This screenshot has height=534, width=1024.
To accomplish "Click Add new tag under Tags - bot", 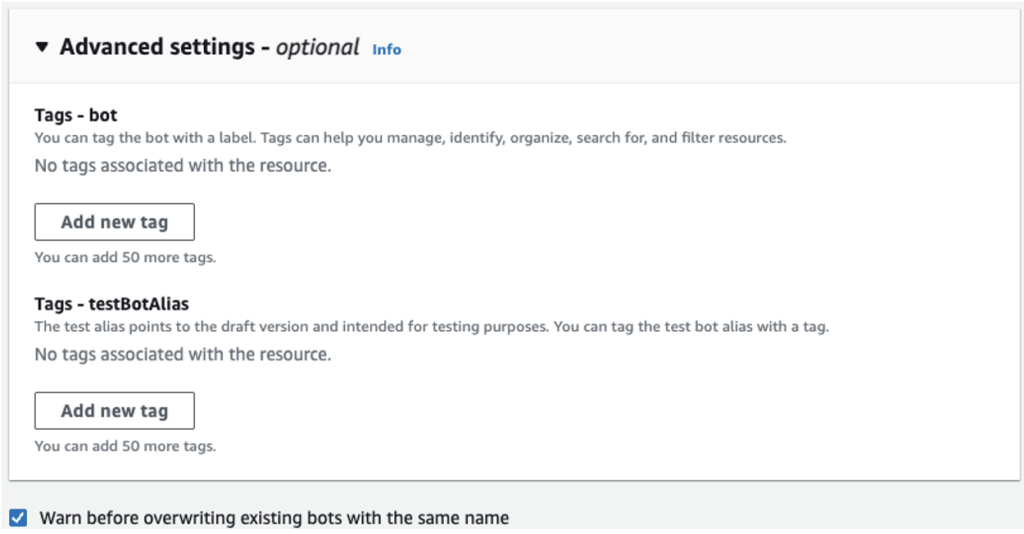I will [114, 222].
